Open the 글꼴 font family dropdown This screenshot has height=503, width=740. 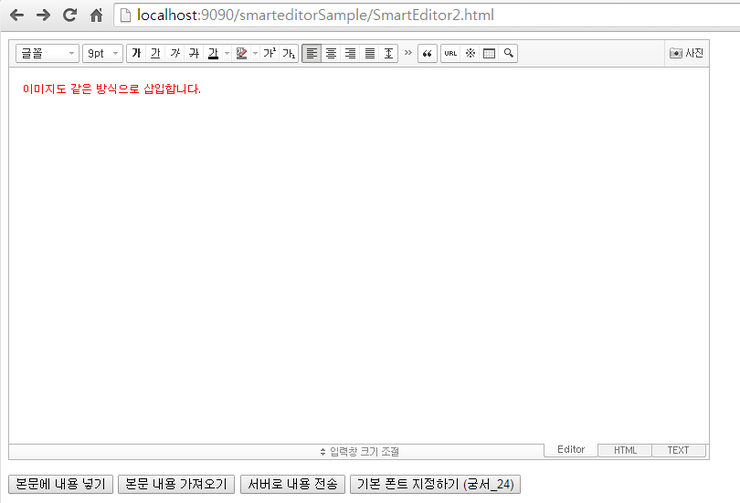46,53
